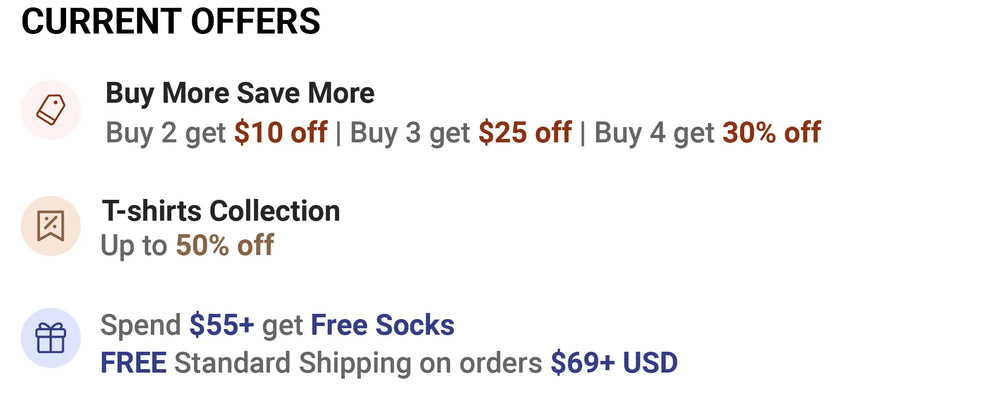This screenshot has height=407, width=1000.
Task: Click the 50% off highlighted text
Action: click(225, 245)
